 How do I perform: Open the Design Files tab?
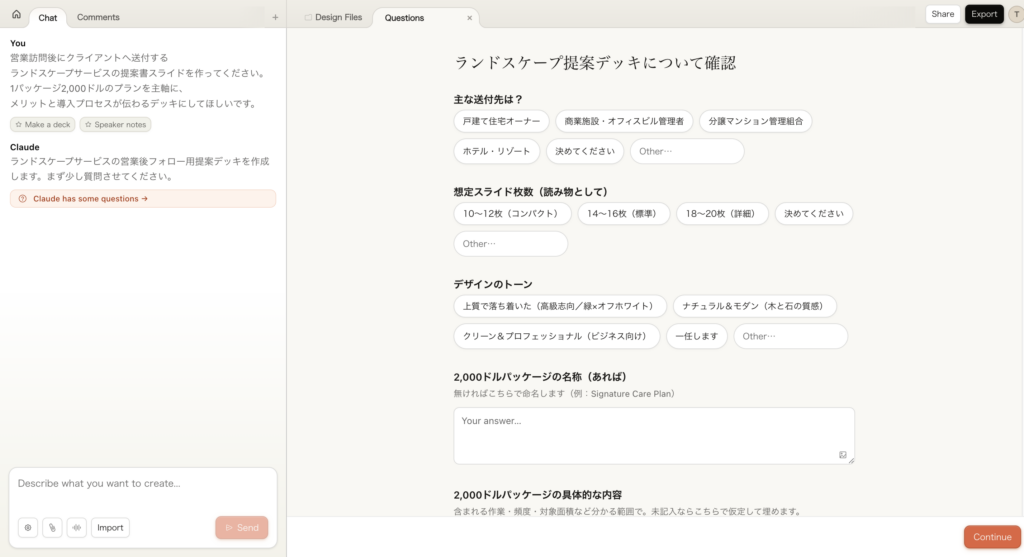[333, 18]
